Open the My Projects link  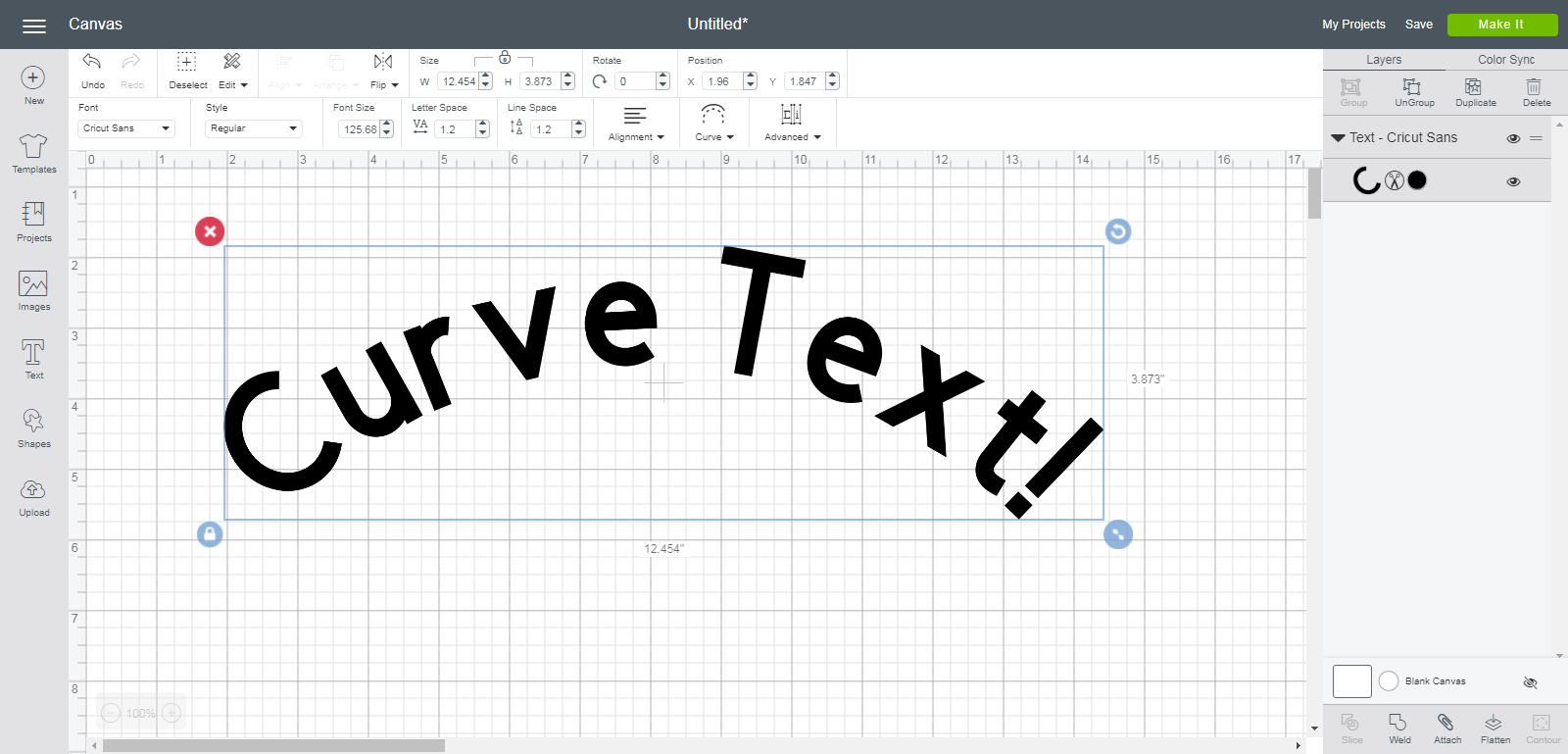1353,25
